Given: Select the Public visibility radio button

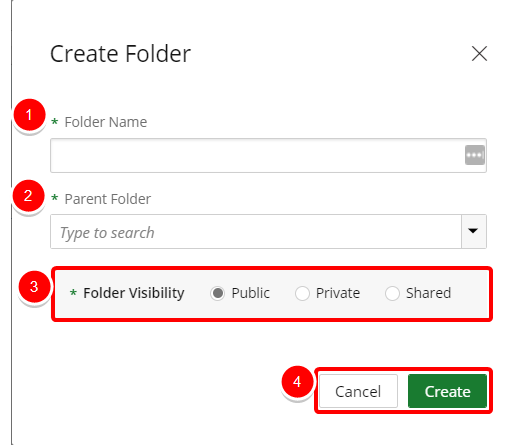Looking at the screenshot, I should click(x=217, y=293).
